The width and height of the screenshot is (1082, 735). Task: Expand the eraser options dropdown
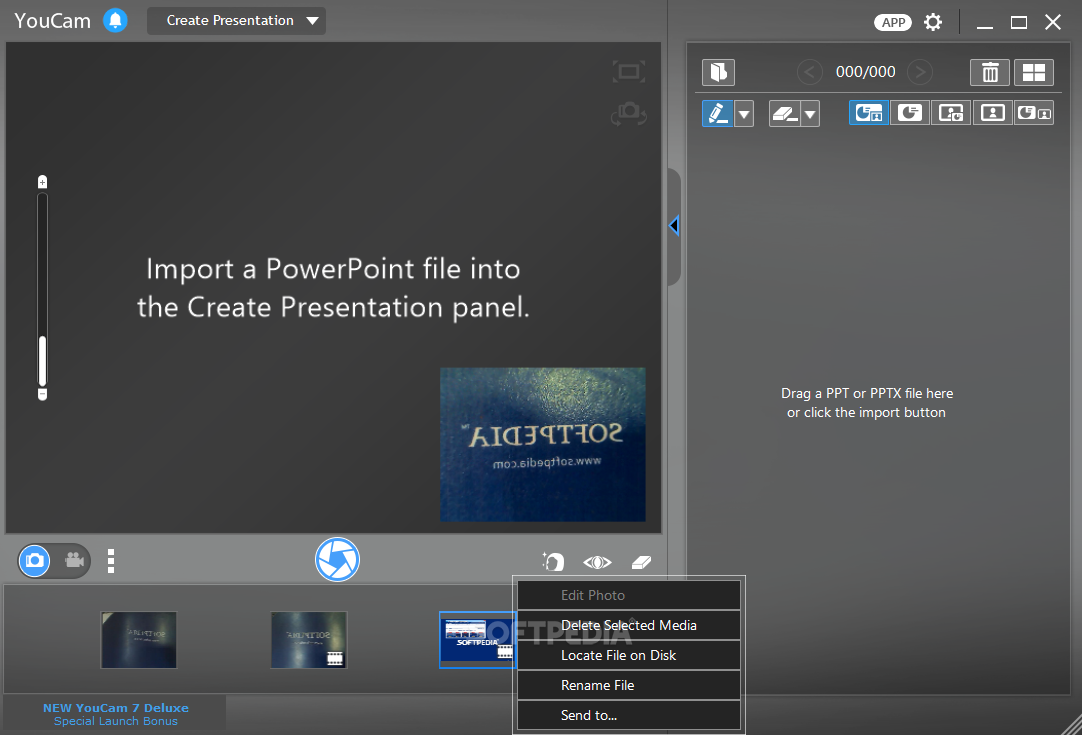click(810, 114)
